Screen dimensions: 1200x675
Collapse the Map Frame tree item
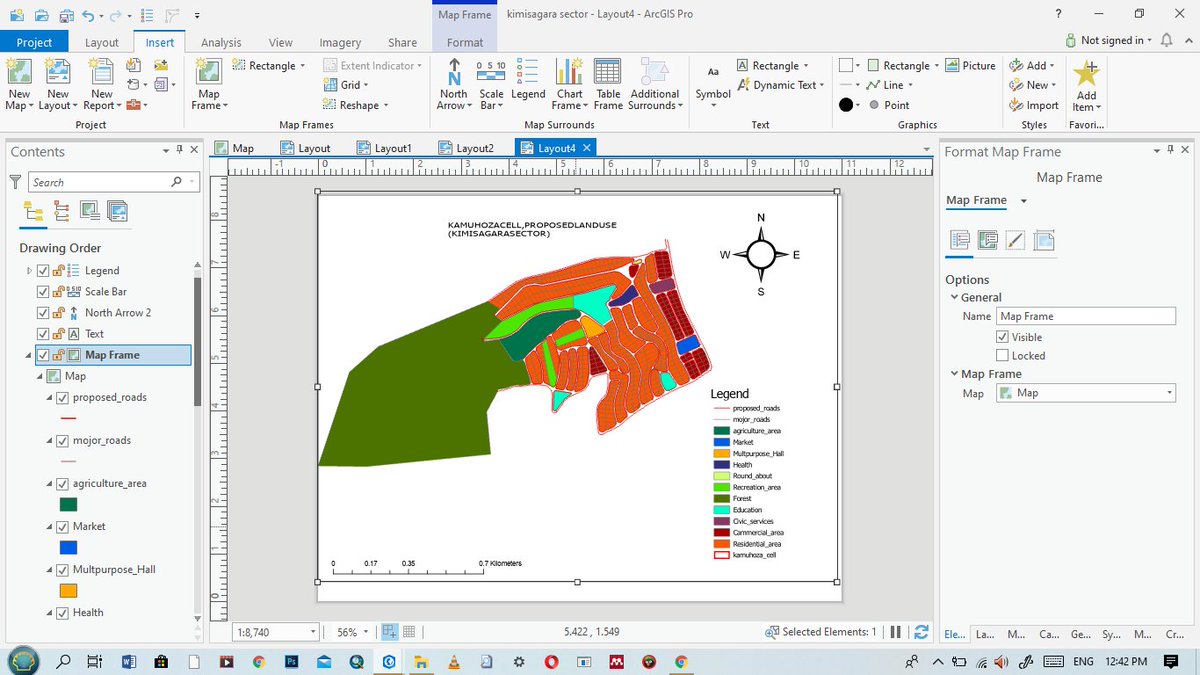click(x=28, y=355)
